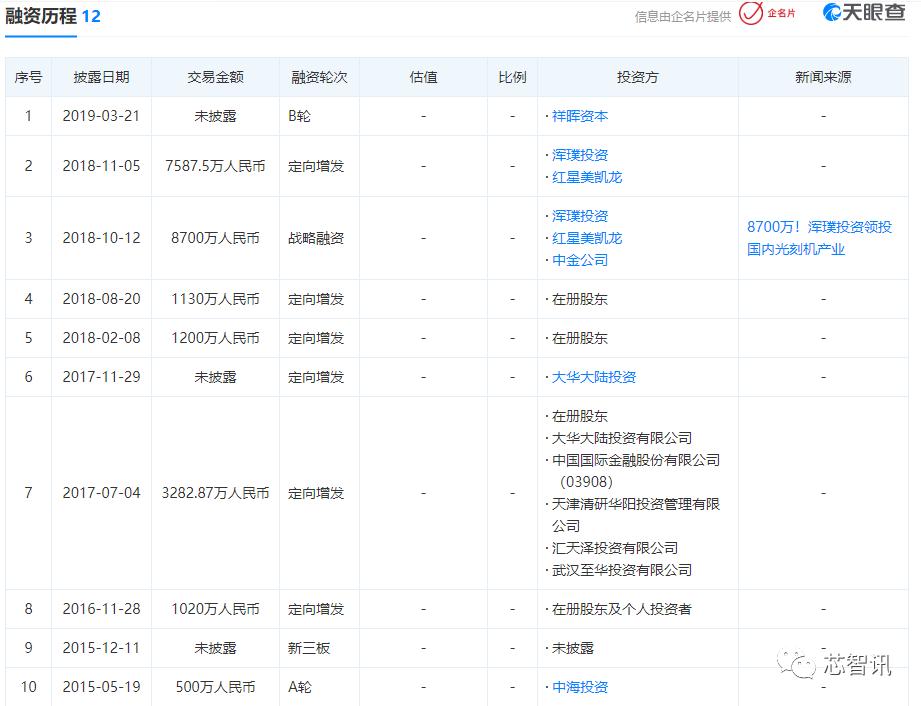Open the 中海投资 investor link

point(580,687)
